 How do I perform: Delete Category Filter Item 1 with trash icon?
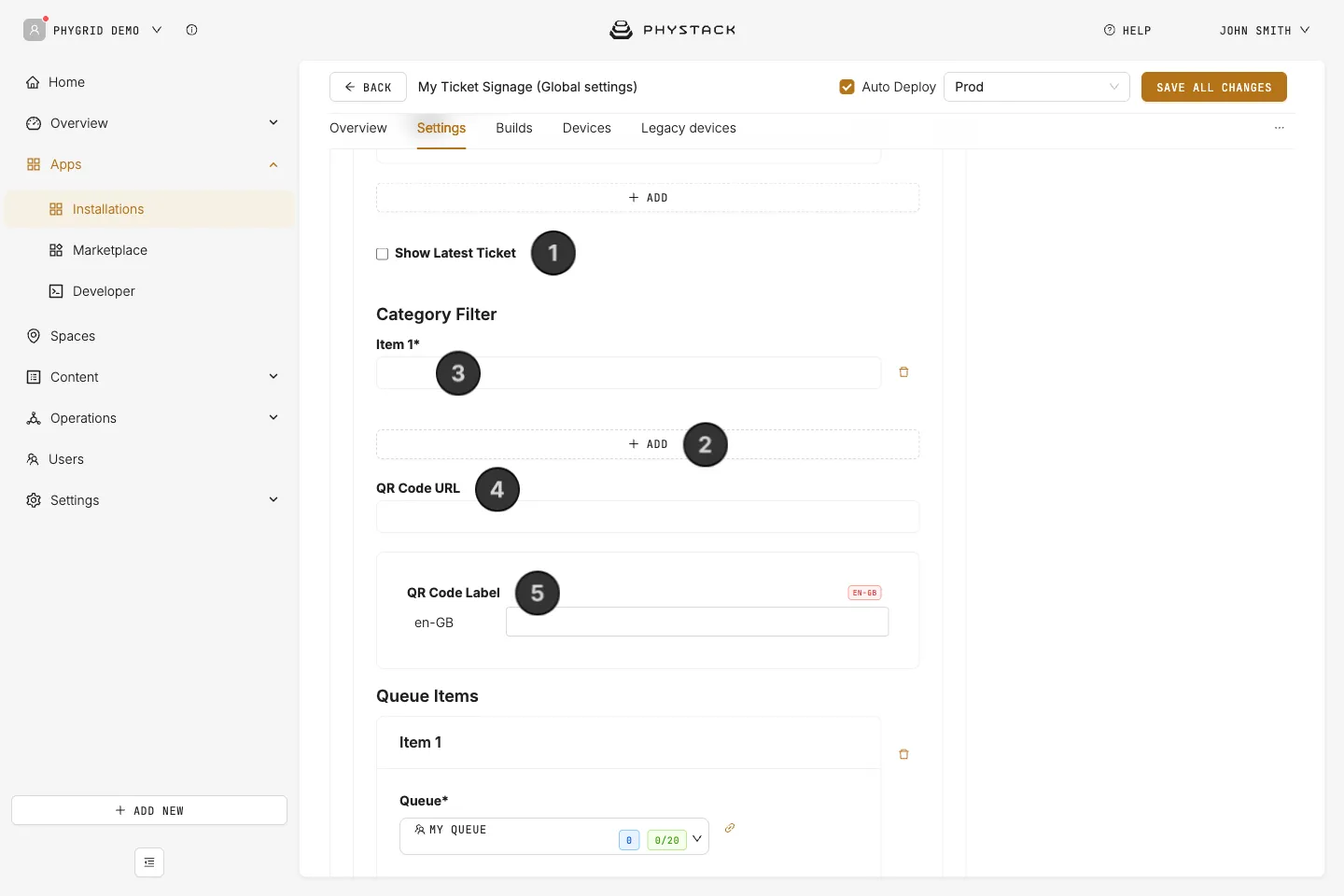[903, 372]
